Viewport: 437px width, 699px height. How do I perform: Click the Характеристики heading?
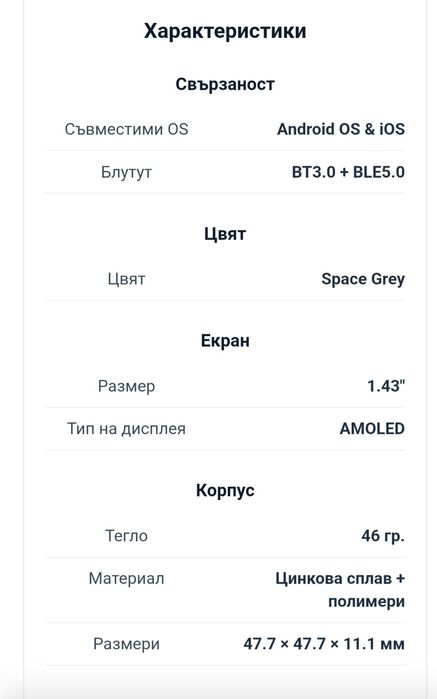[x=225, y=31]
